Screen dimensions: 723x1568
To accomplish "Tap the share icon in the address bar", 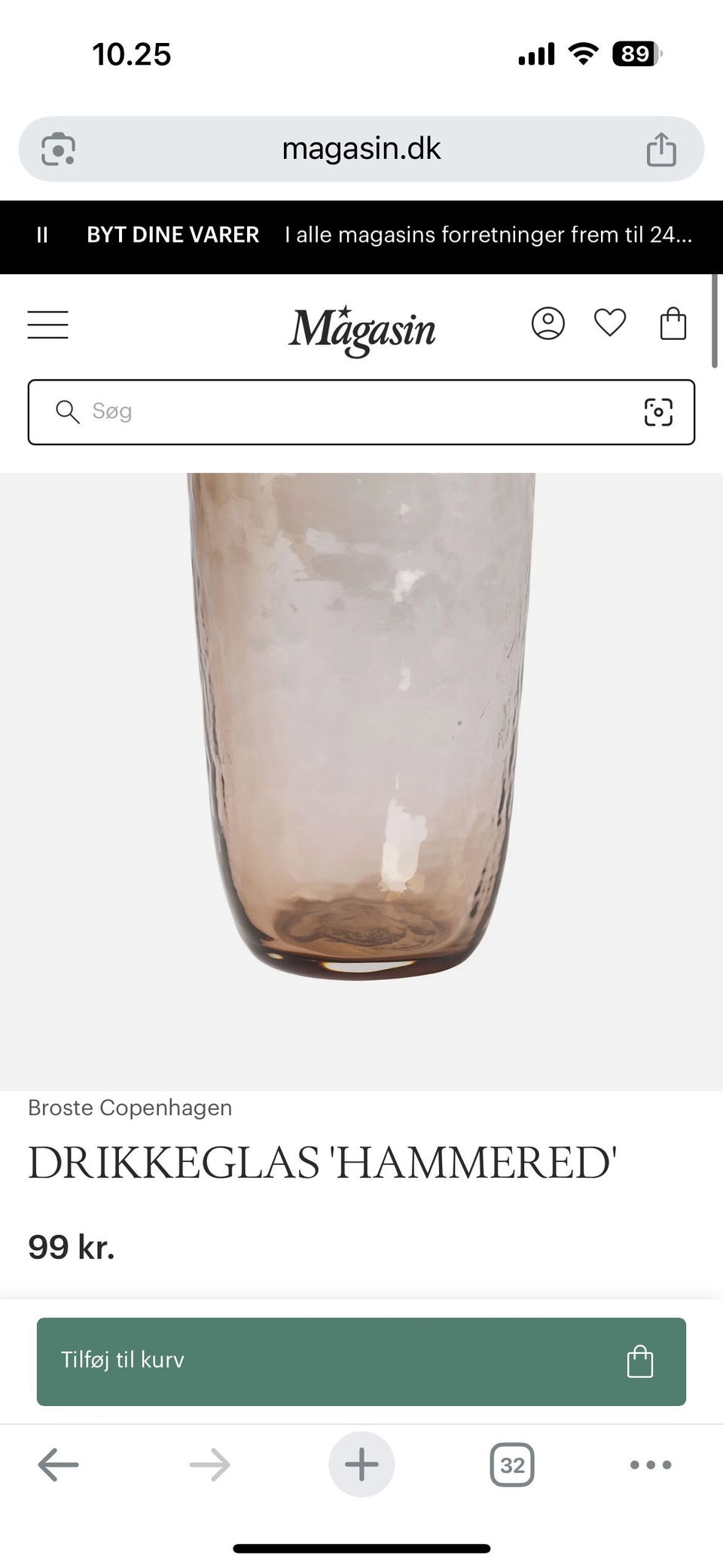I will point(661,148).
